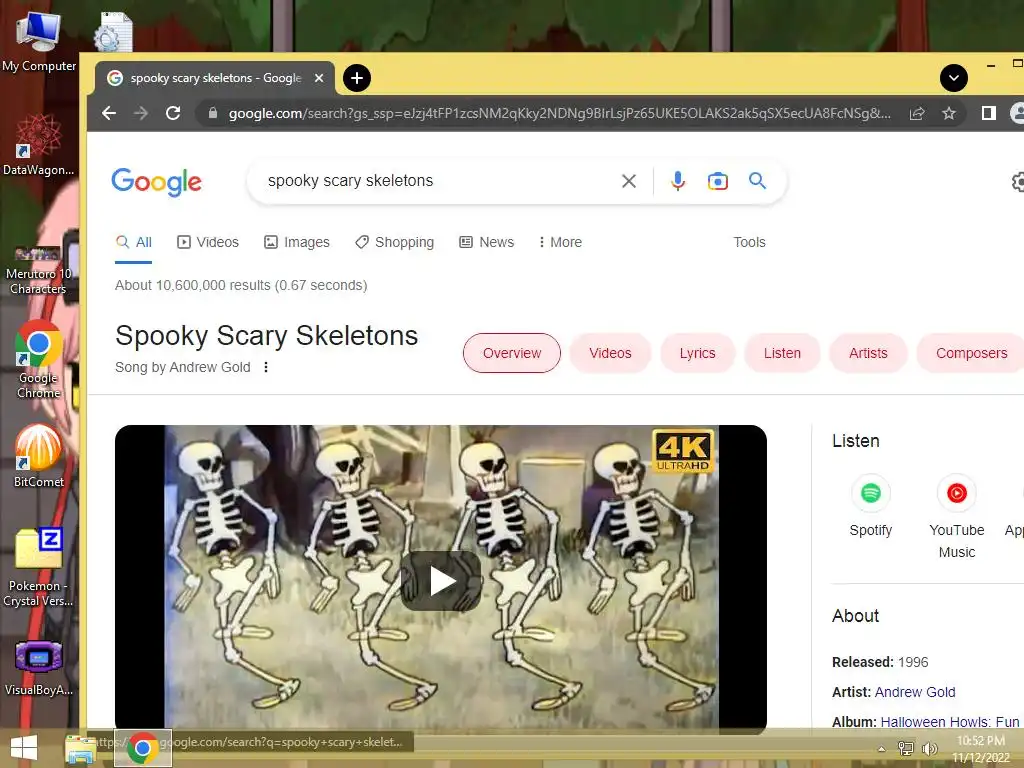Click 'Song by Andrew Gold' subtitle
The image size is (1024, 768).
point(183,367)
